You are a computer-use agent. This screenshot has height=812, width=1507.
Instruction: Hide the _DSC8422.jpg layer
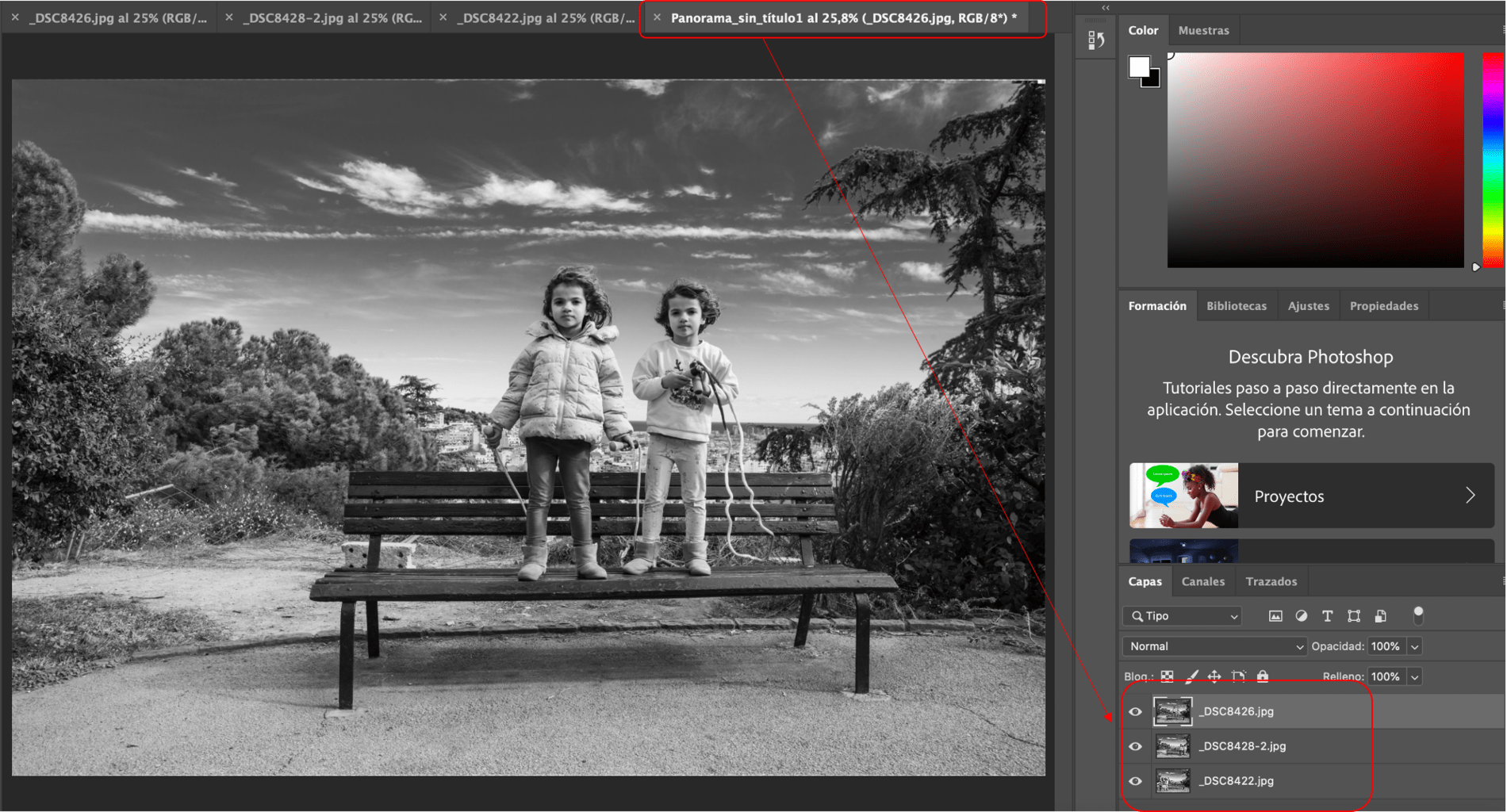(1136, 781)
